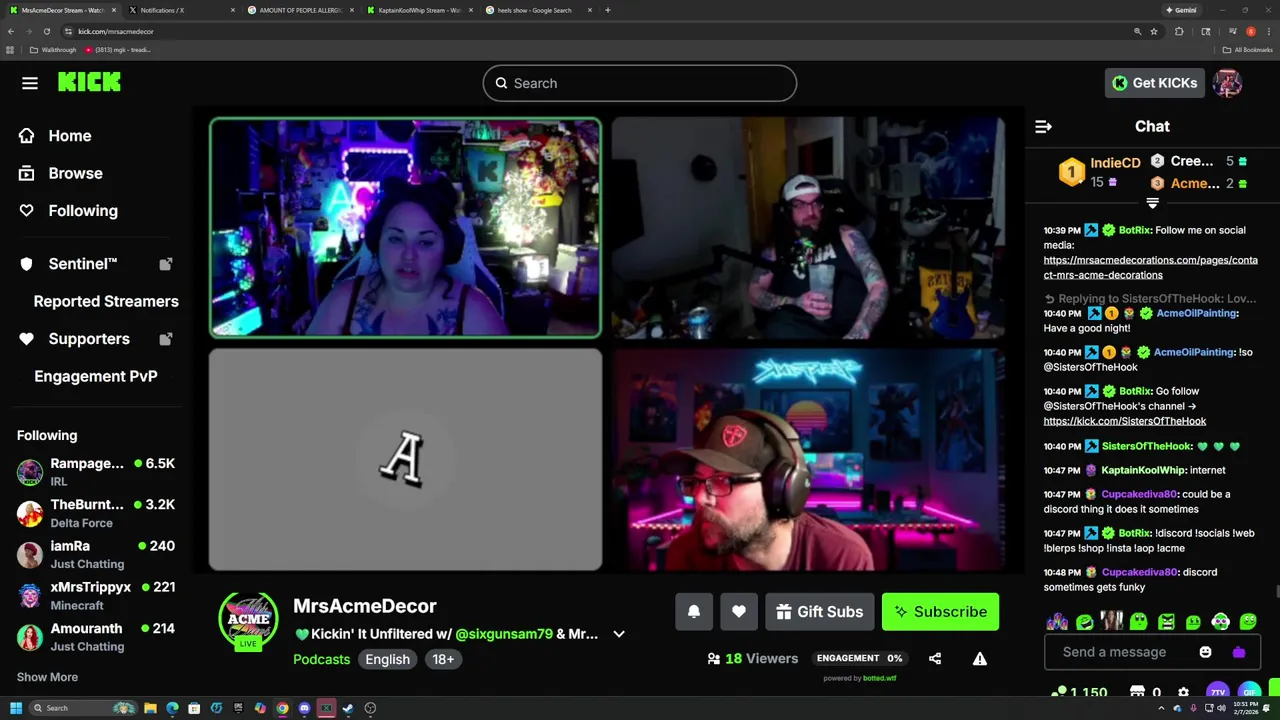Viewport: 1280px width, 720px height.
Task: Click the Podcasts category link
Action: (x=321, y=659)
